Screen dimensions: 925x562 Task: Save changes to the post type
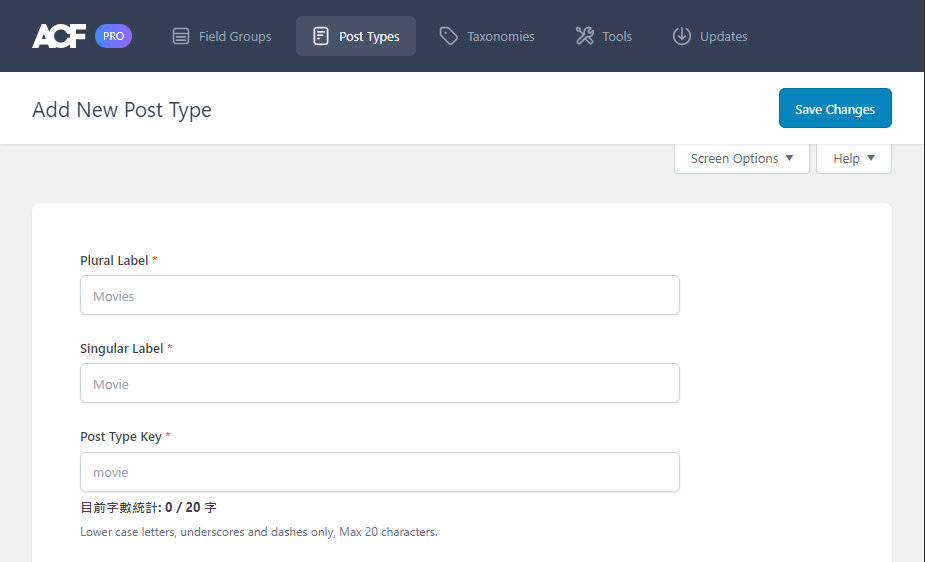click(835, 108)
